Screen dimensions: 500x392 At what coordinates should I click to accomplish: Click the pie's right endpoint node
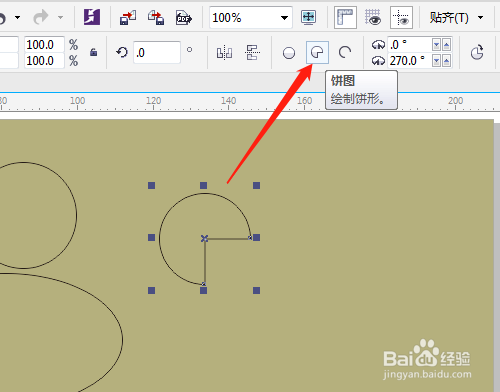[x=250, y=238]
